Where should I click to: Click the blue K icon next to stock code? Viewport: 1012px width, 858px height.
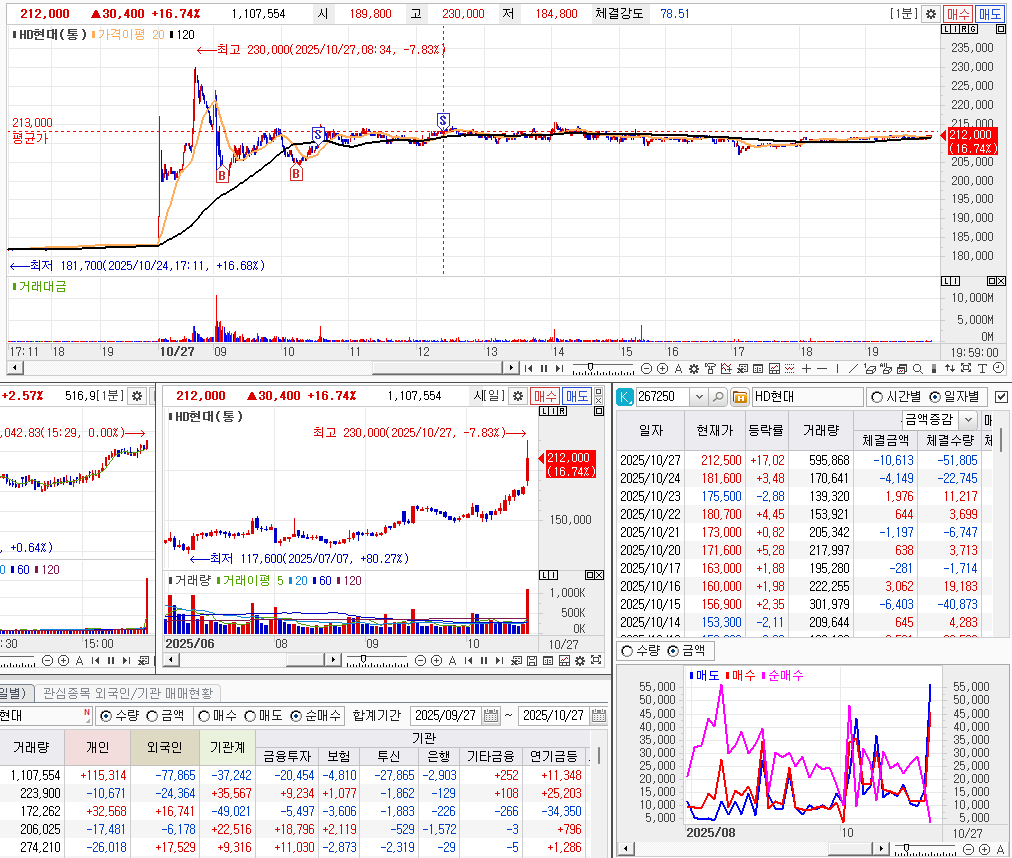[x=625, y=397]
